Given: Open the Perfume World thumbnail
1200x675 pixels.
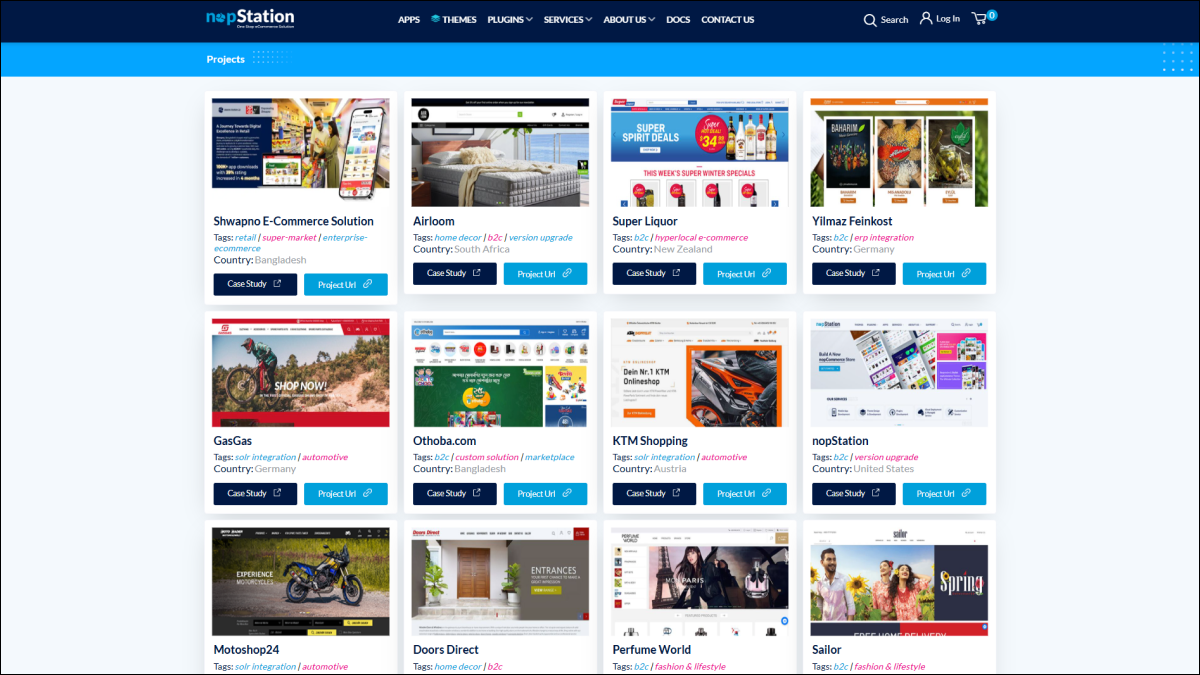Looking at the screenshot, I should tap(700, 582).
